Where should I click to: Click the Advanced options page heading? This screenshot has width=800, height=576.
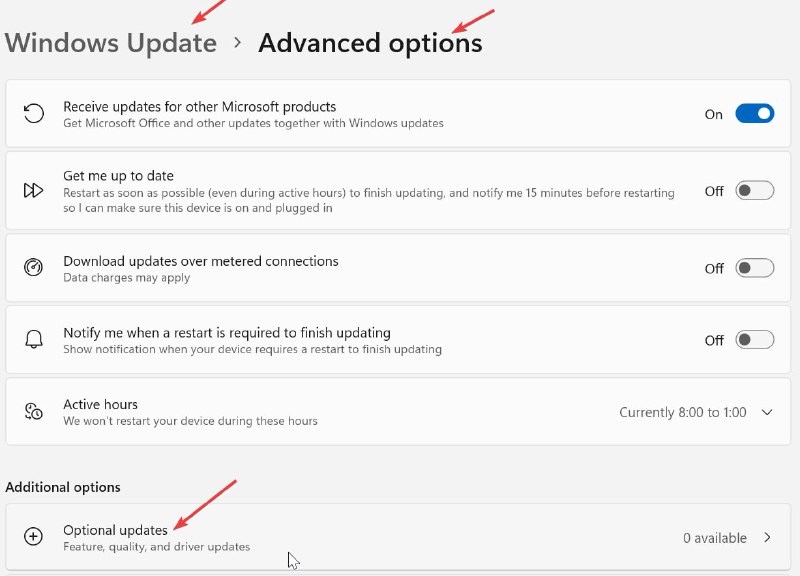(370, 43)
